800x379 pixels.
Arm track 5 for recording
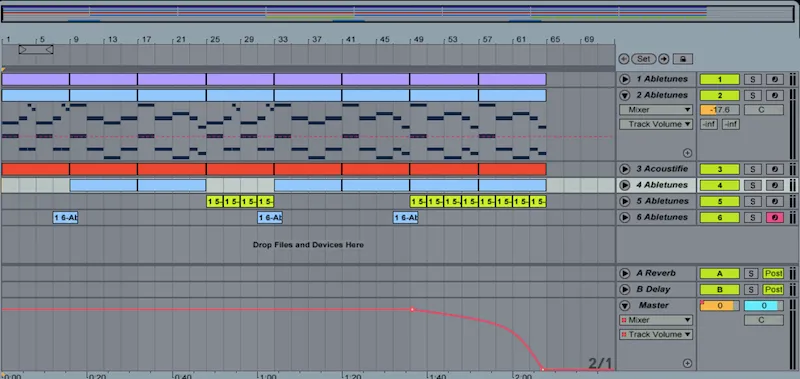(x=774, y=201)
